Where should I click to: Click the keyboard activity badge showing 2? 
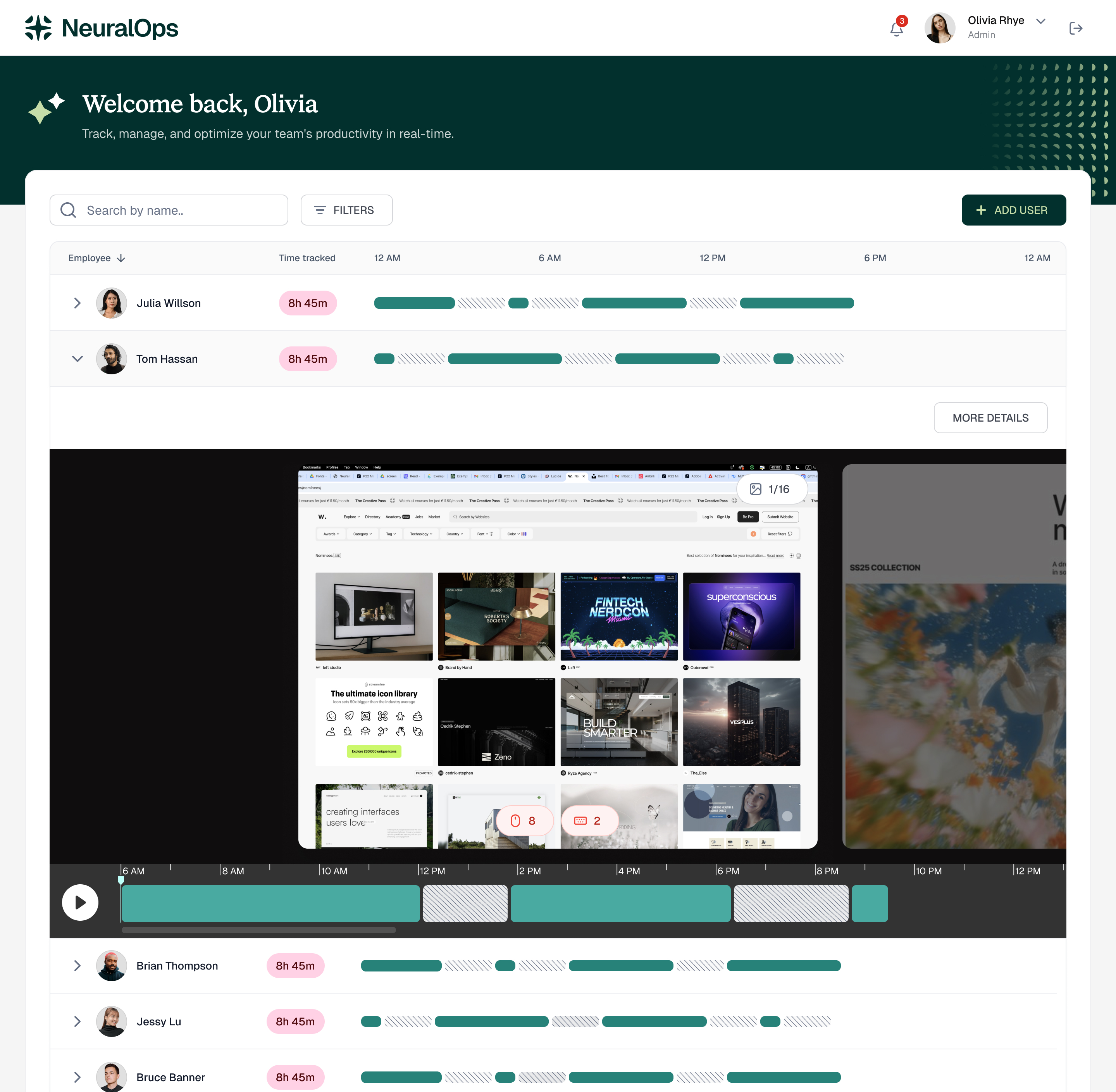pos(589,820)
